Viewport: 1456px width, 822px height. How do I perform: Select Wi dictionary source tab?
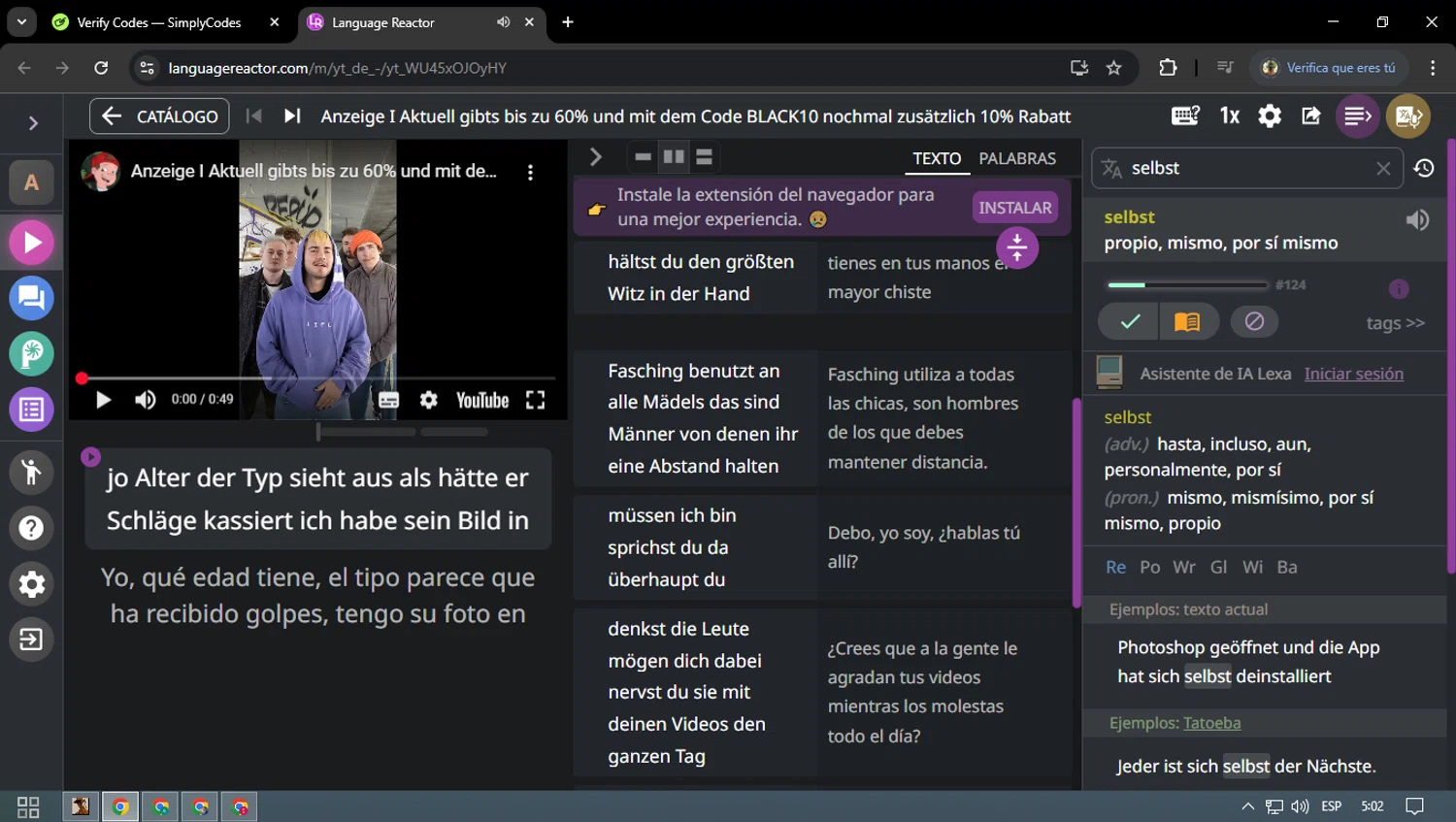1252,567
